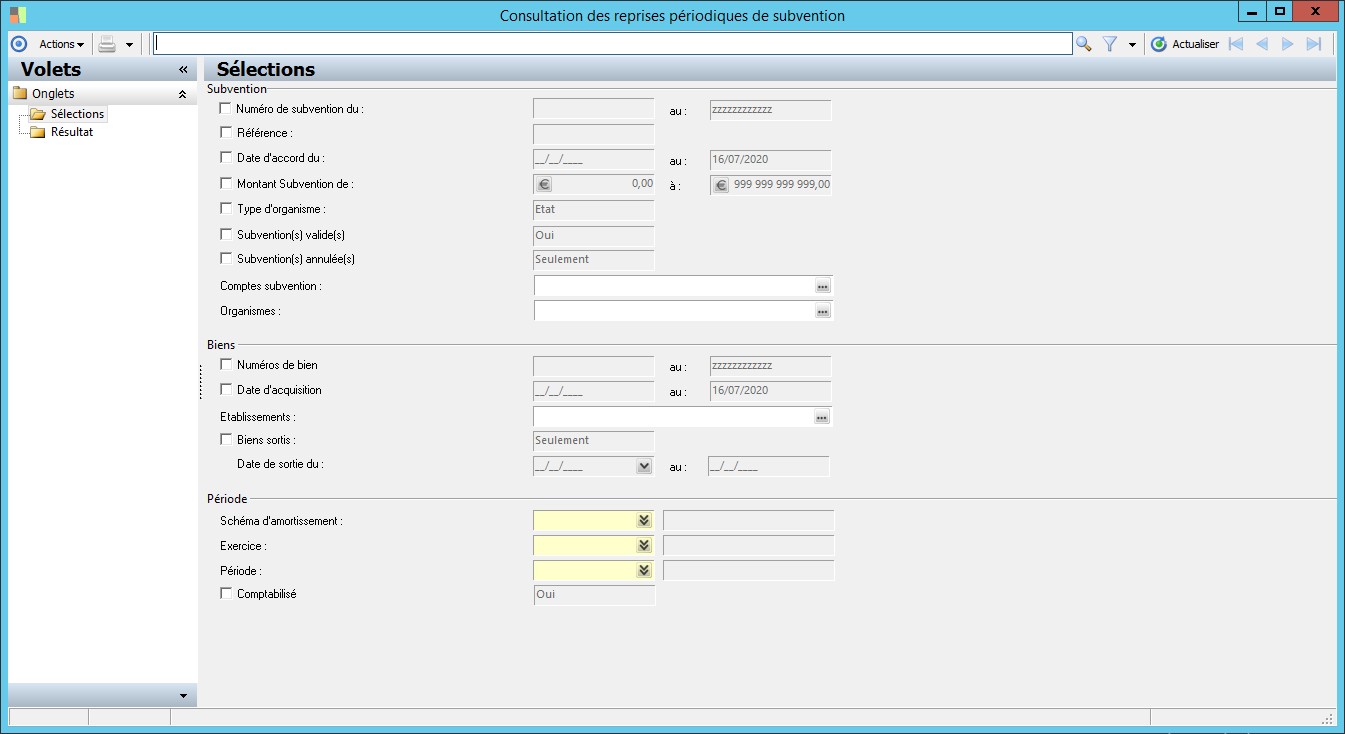Image resolution: width=1345 pixels, height=734 pixels.
Task: Tick the Référence checkbox
Action: point(226,132)
